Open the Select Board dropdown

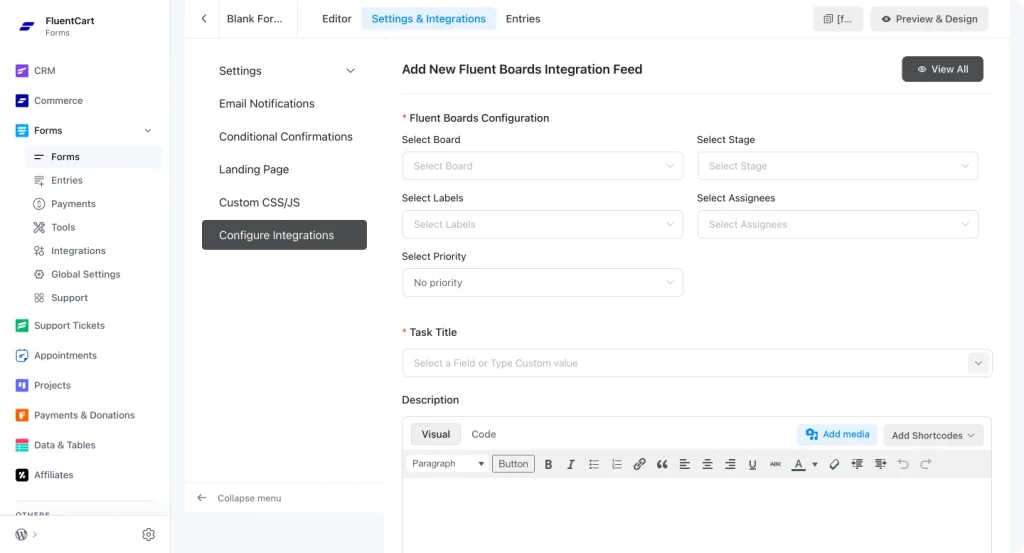pyautogui.click(x=543, y=166)
